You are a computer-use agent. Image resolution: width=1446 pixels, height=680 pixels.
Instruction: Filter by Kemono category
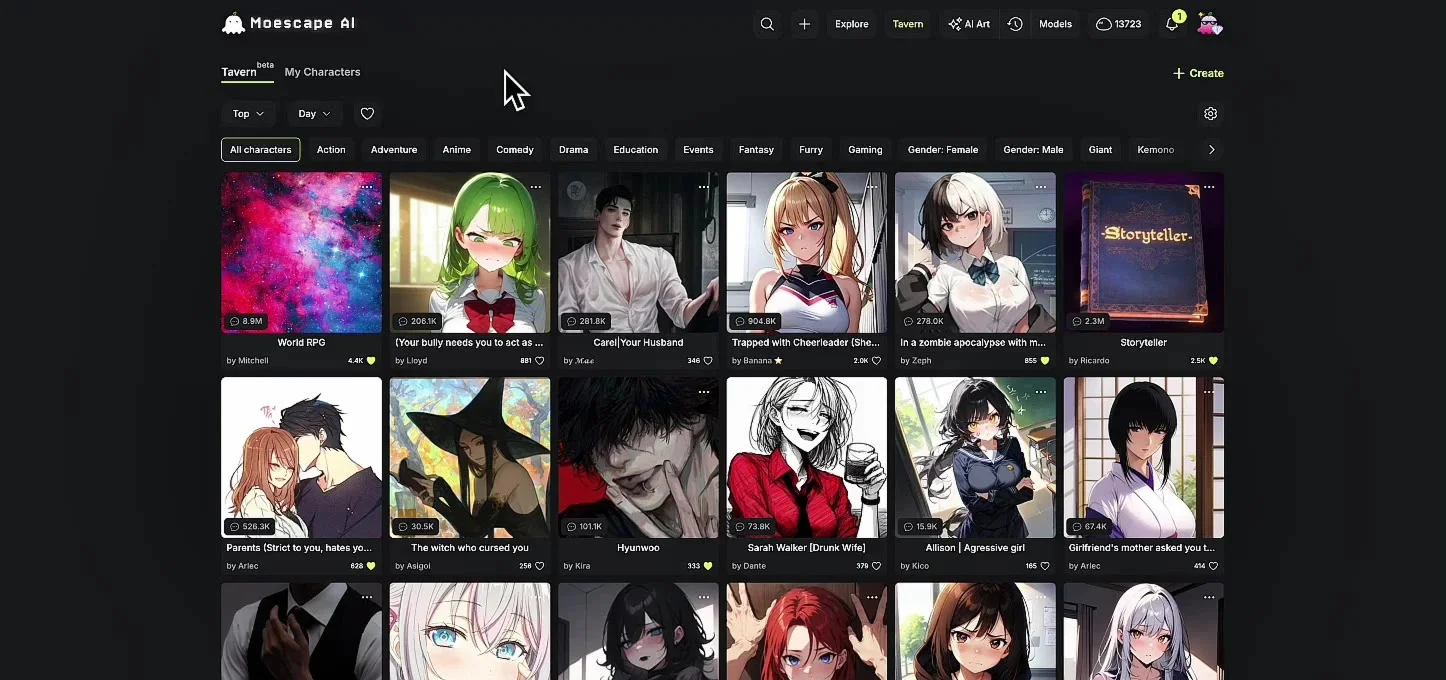1155,150
